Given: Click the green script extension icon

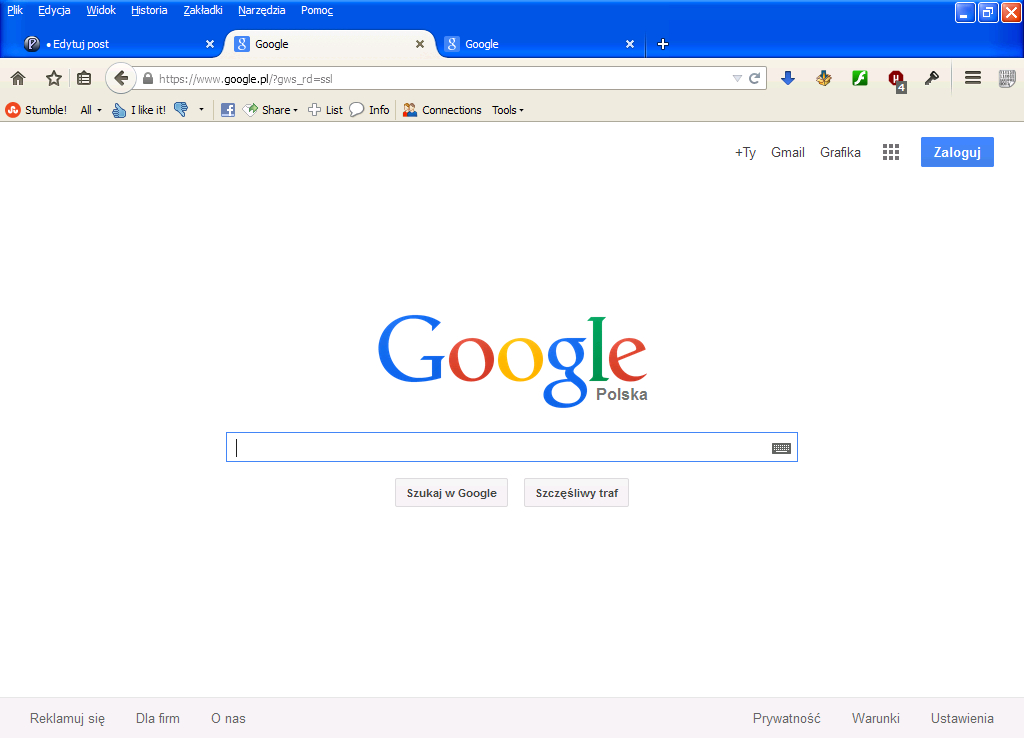Looking at the screenshot, I should pyautogui.click(x=859, y=79).
